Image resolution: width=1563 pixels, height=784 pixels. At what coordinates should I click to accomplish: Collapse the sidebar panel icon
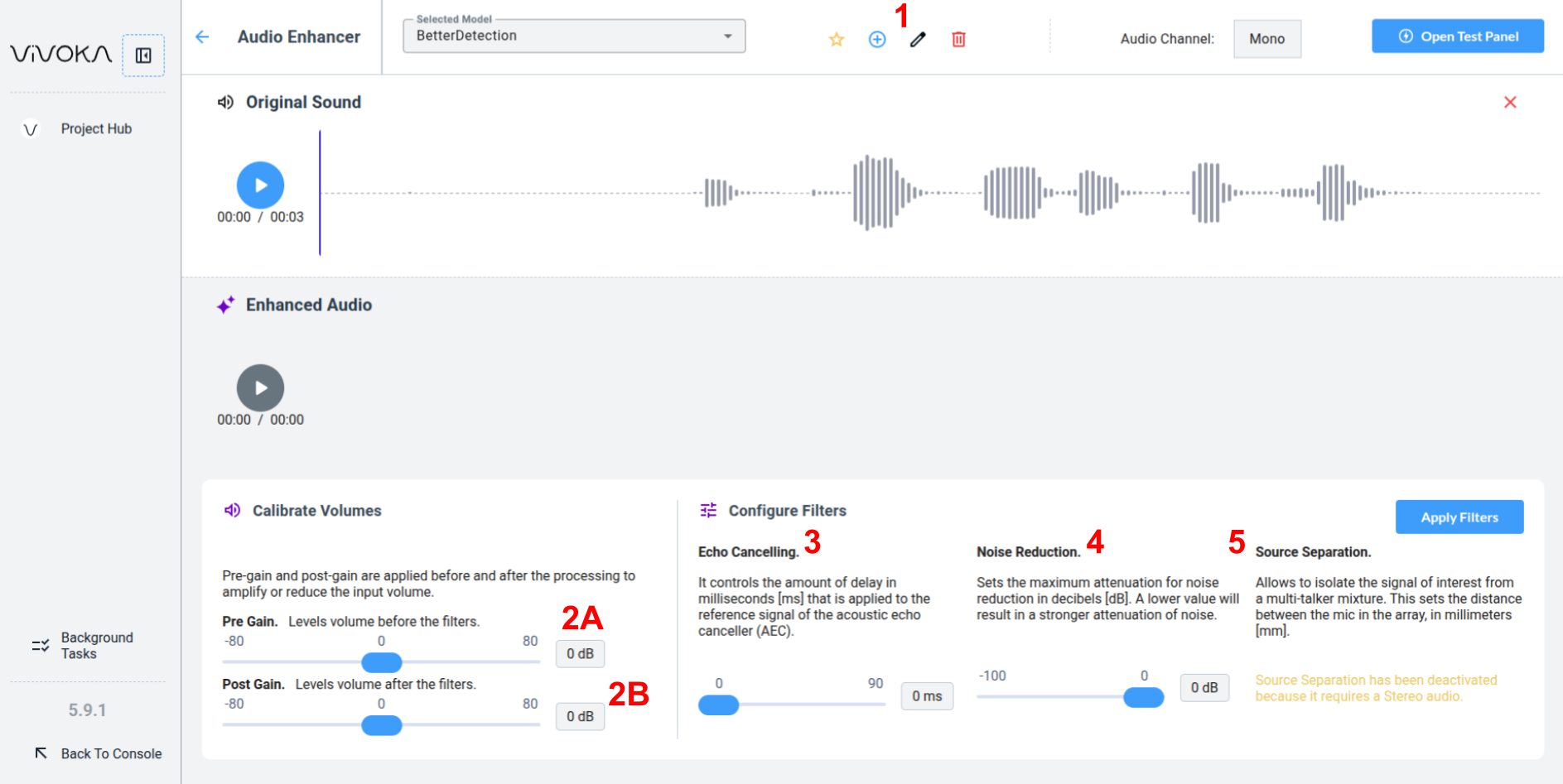point(143,55)
